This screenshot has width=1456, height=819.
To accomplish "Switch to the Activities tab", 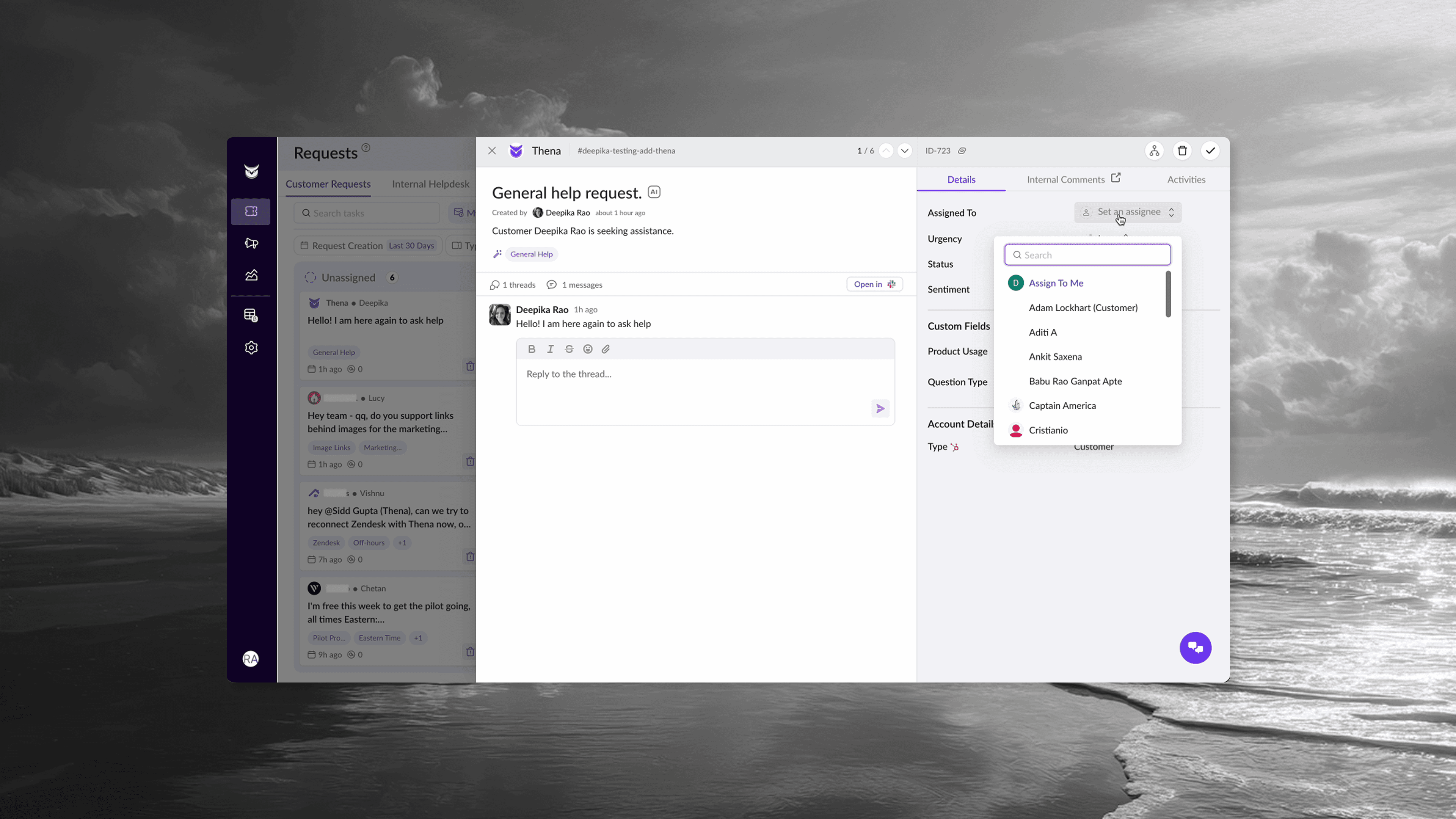I will [x=1186, y=179].
